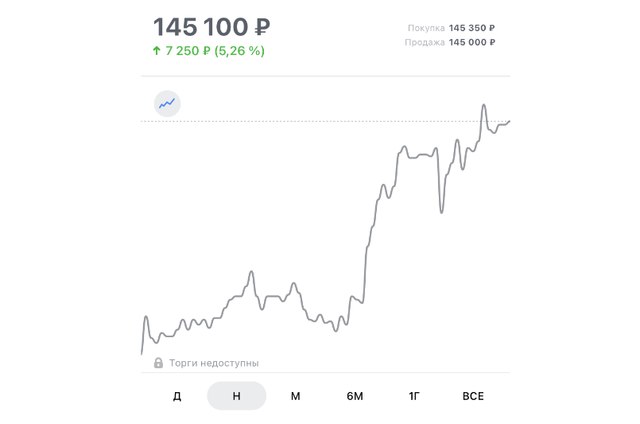
Task: Switch to the М month period
Action: click(296, 396)
